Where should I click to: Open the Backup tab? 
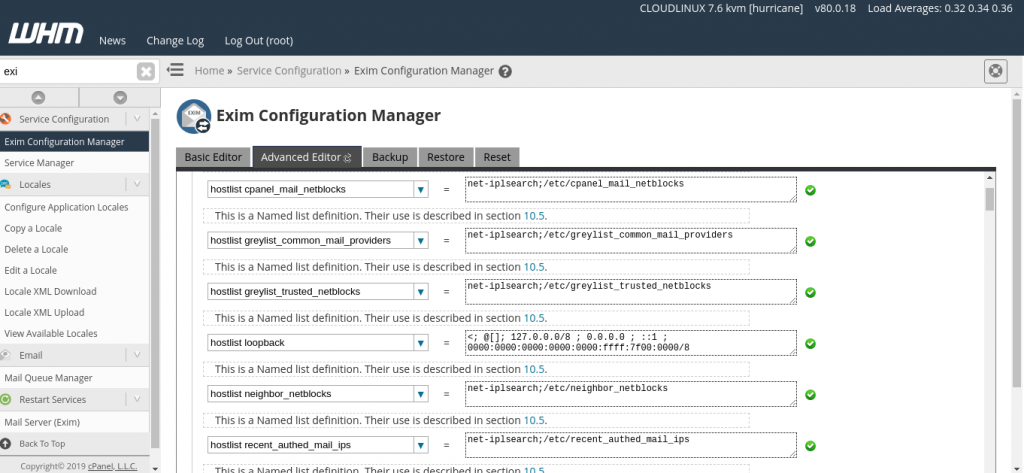390,157
